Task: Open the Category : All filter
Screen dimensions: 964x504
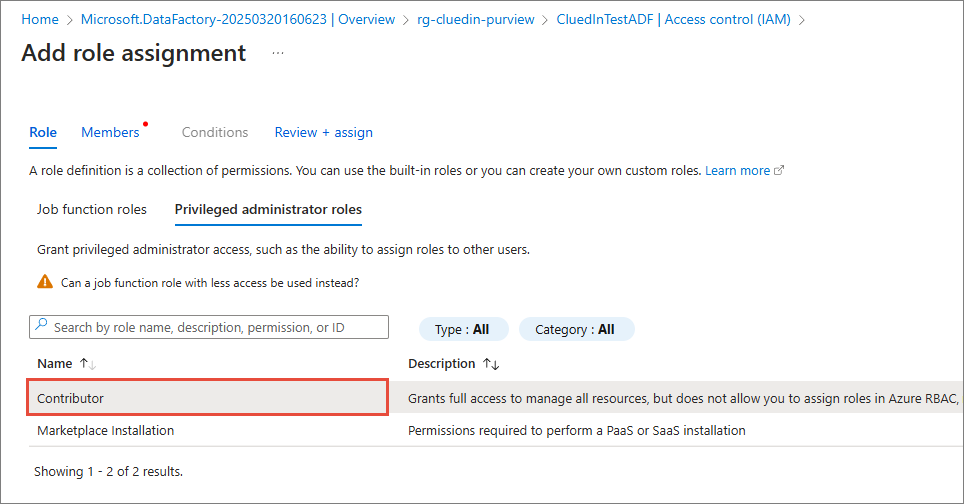Action: [x=576, y=329]
